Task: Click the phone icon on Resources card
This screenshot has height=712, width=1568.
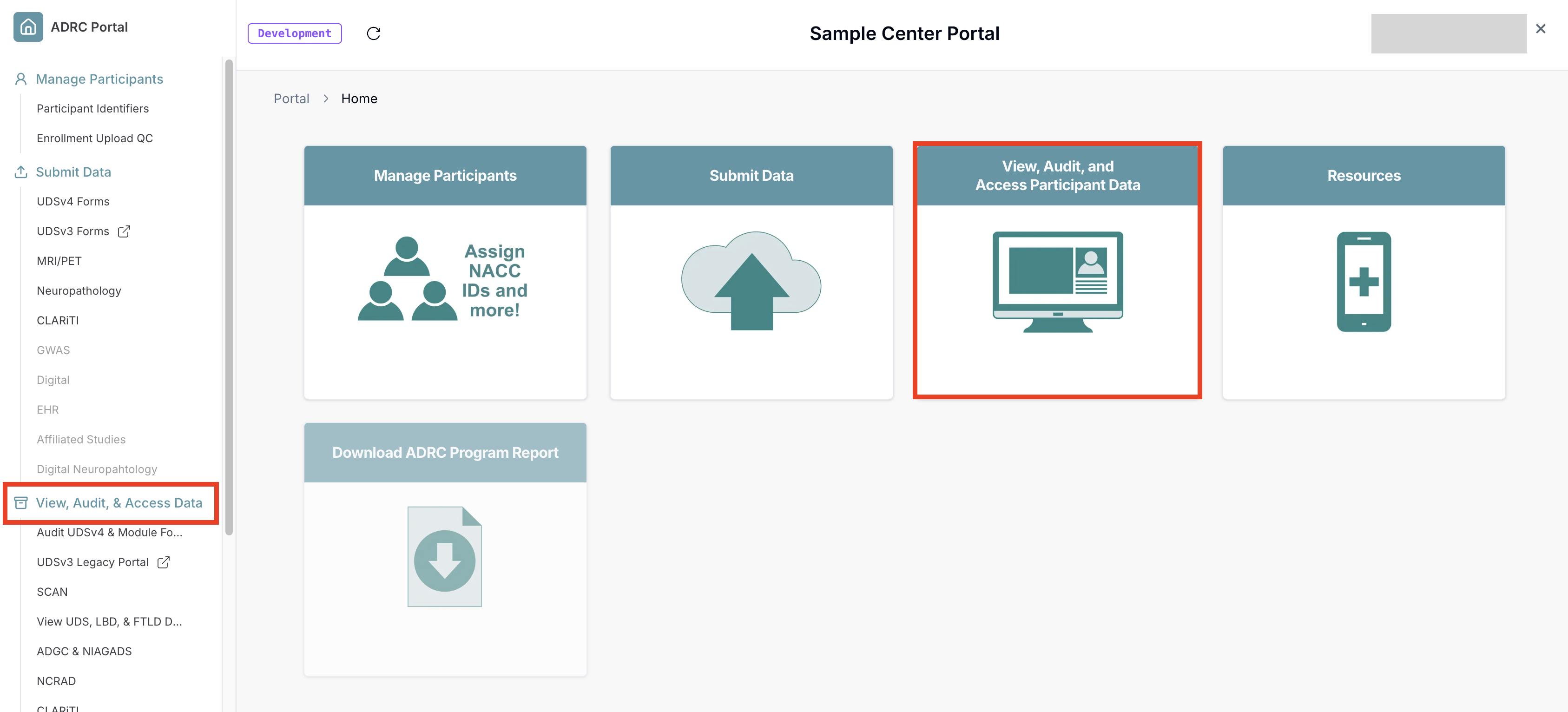Action: pos(1364,282)
